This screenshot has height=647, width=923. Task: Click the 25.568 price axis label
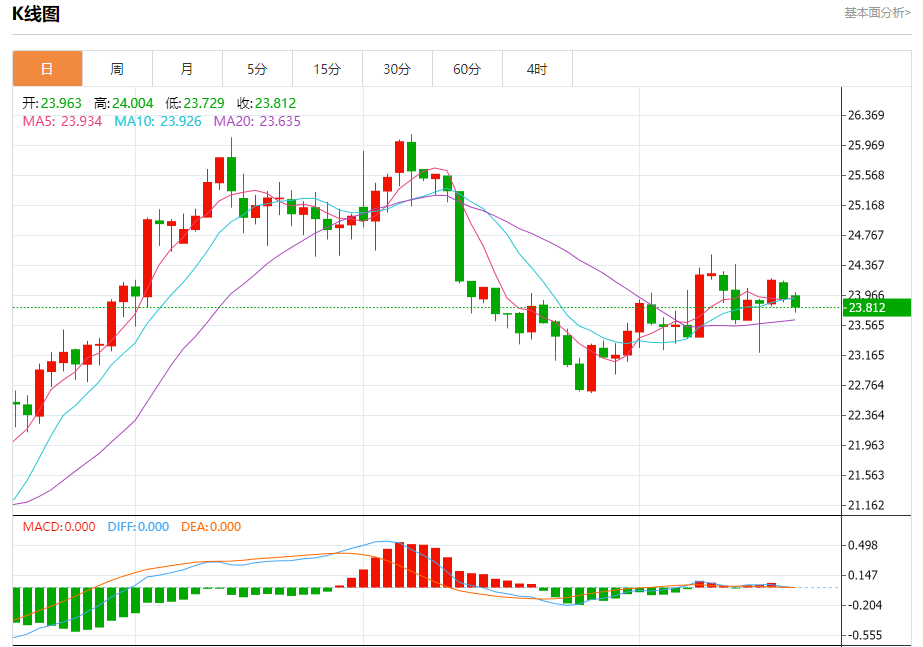click(x=866, y=175)
